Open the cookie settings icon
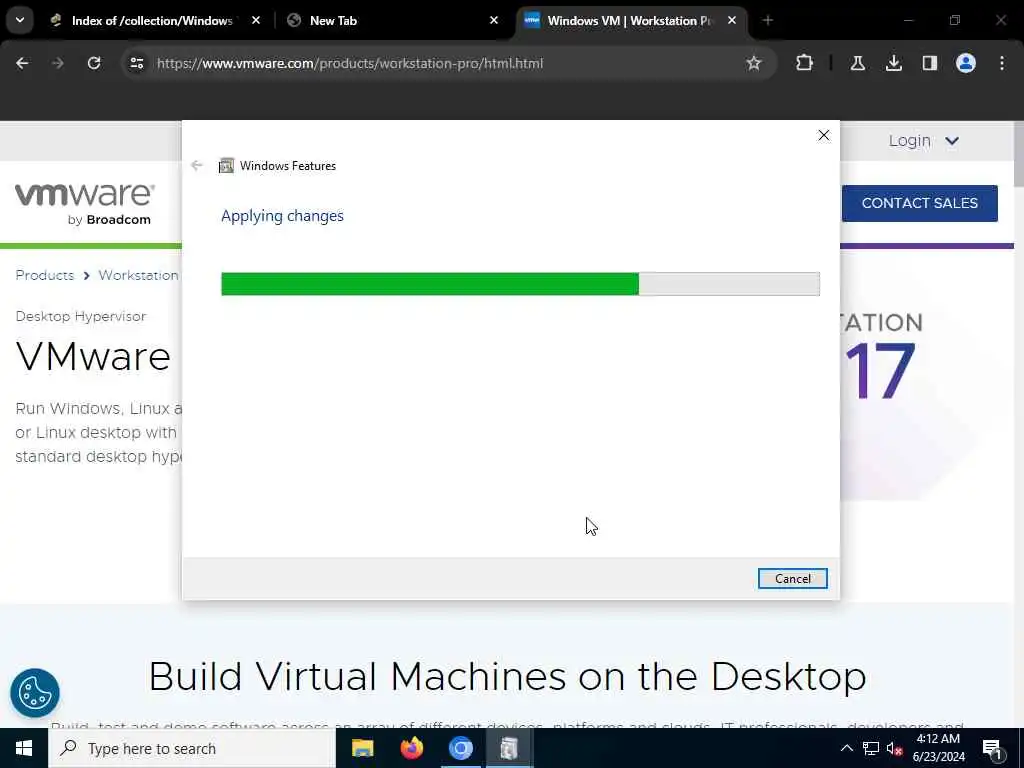This screenshot has width=1024, height=768. 35,693
